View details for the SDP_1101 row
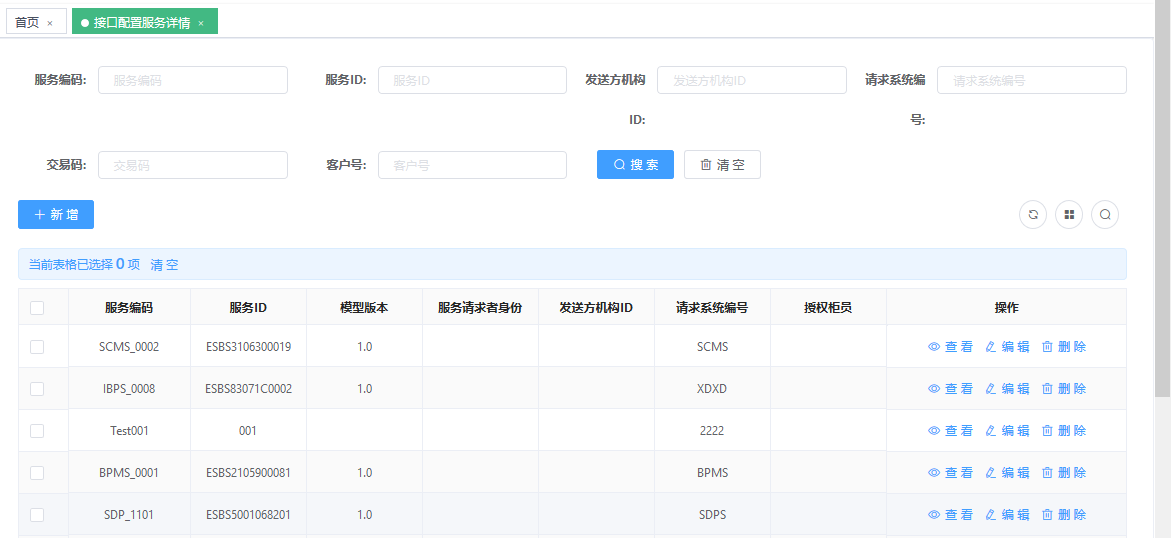Image resolution: width=1171 pixels, height=538 pixels. pyautogui.click(x=950, y=514)
